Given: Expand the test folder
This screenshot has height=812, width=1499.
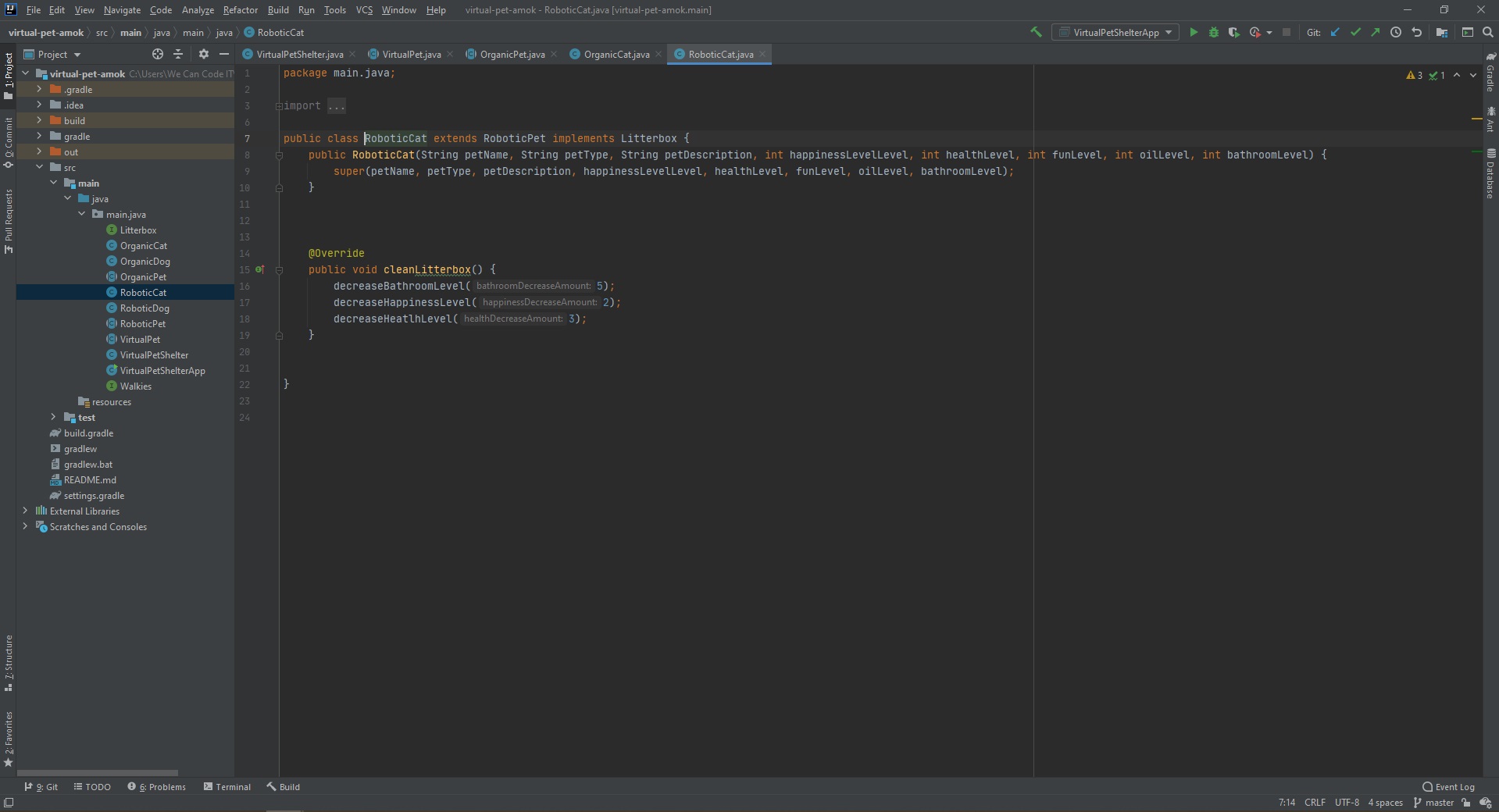Looking at the screenshot, I should click(x=53, y=417).
